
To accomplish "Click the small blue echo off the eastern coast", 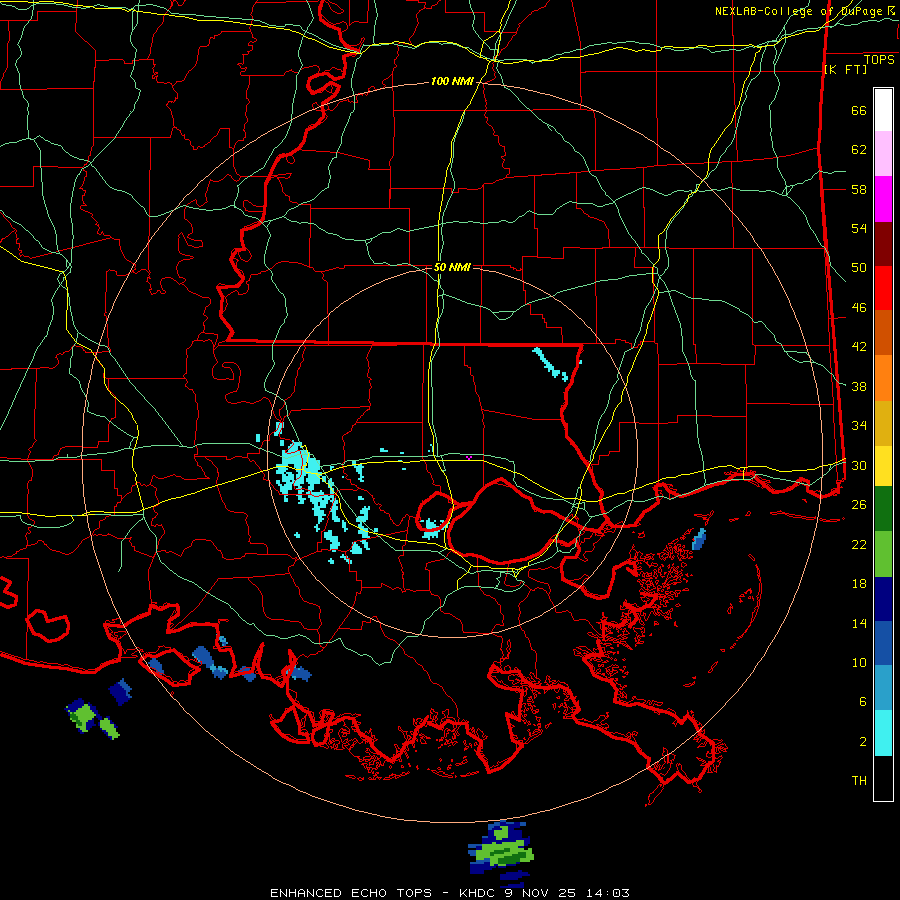I will pyautogui.click(x=699, y=540).
